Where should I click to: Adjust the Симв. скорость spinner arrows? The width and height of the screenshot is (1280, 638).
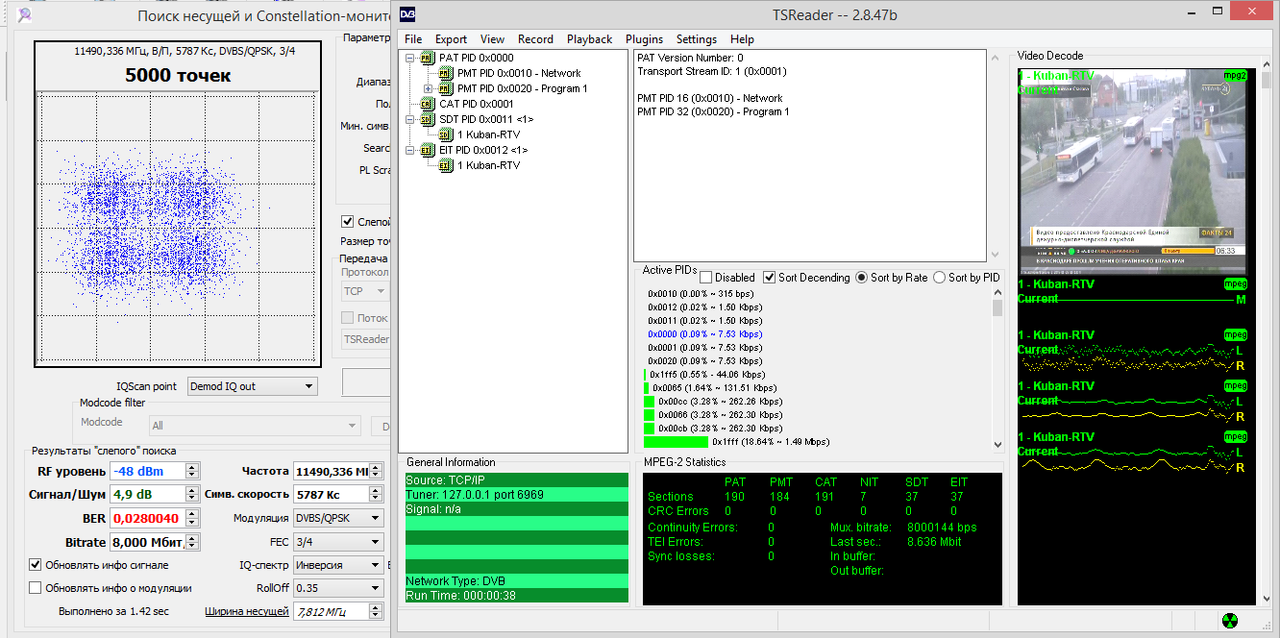(x=377, y=494)
